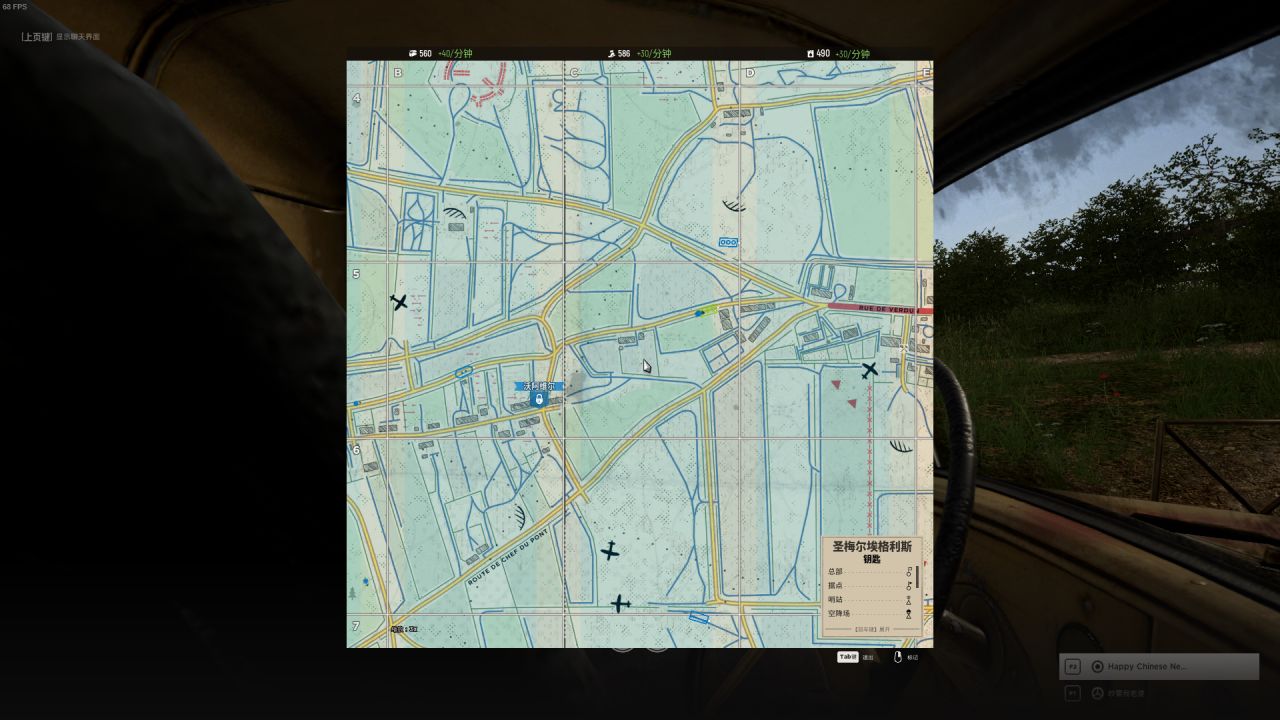The height and width of the screenshot is (720, 1280).
Task: Click the manpower resource icon beside 560
Action: click(412, 54)
